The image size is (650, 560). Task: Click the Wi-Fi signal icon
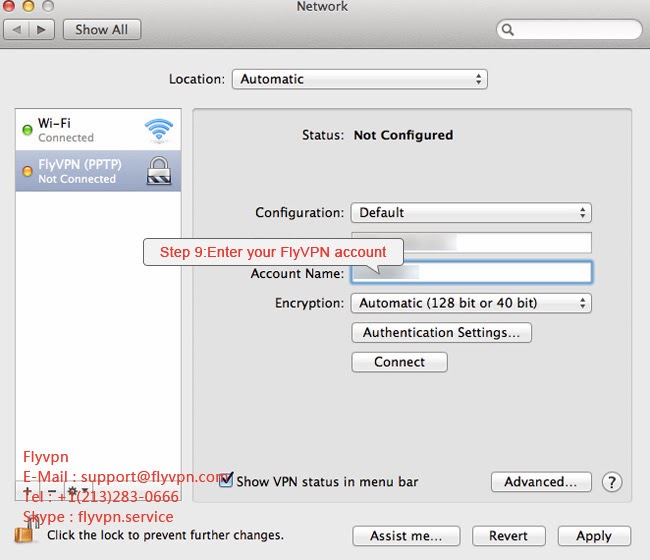coord(159,130)
